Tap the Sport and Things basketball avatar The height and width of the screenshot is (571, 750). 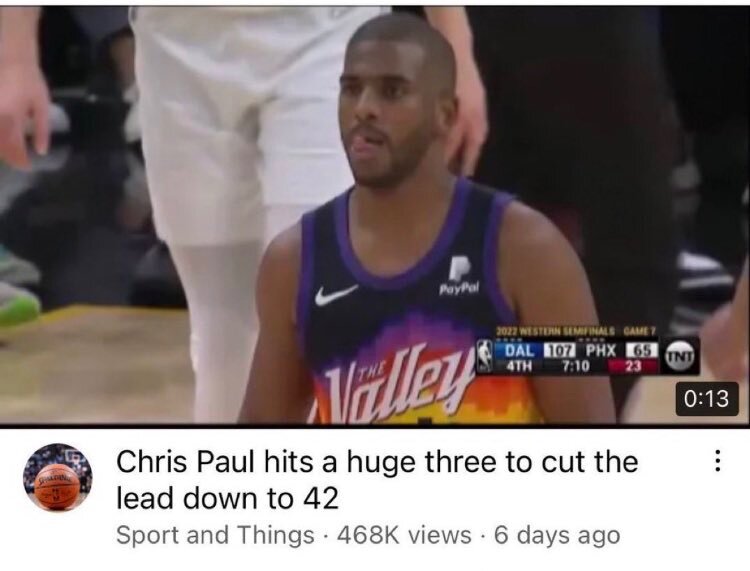(x=58, y=478)
